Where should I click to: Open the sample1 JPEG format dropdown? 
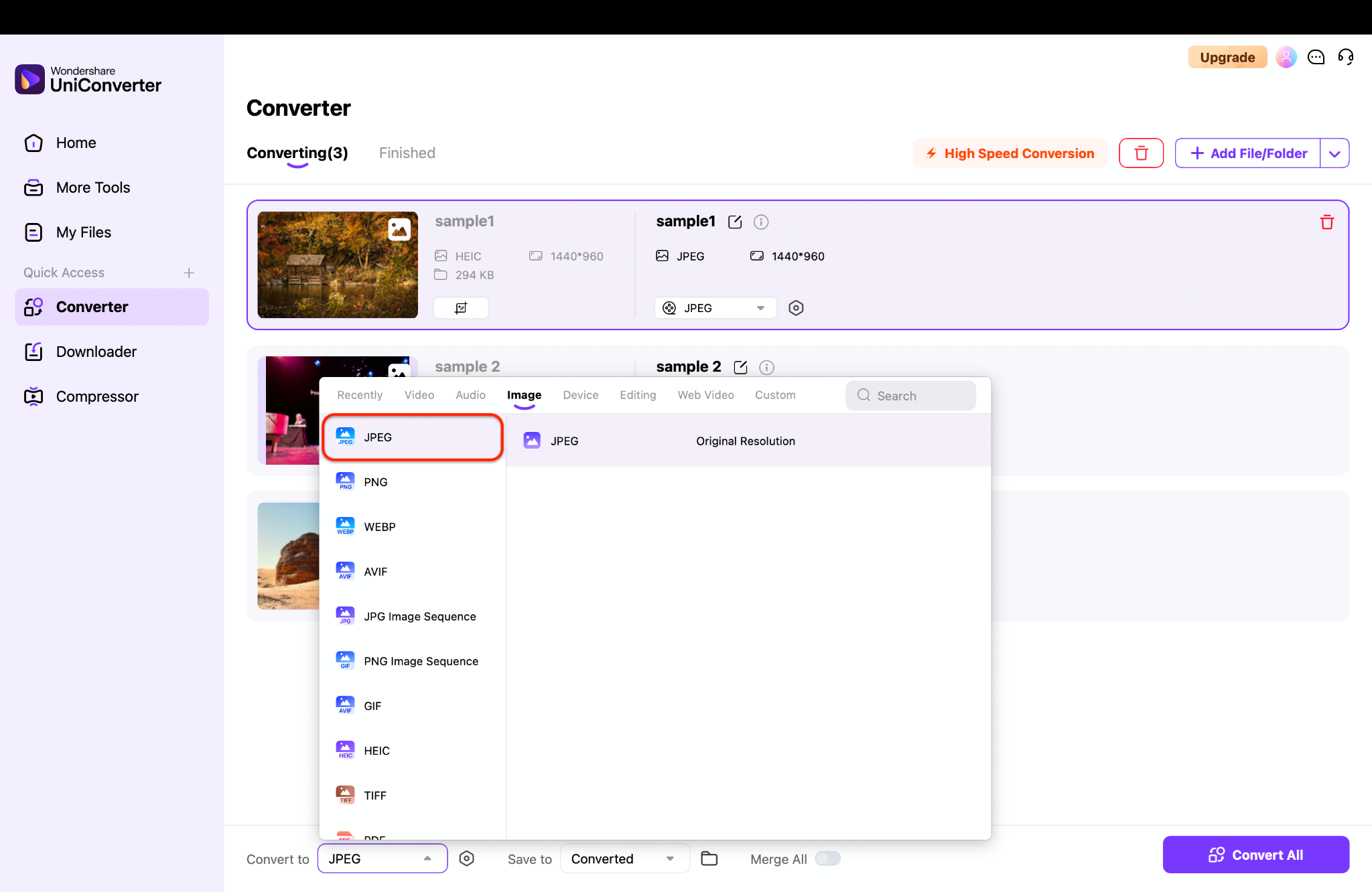(x=715, y=308)
